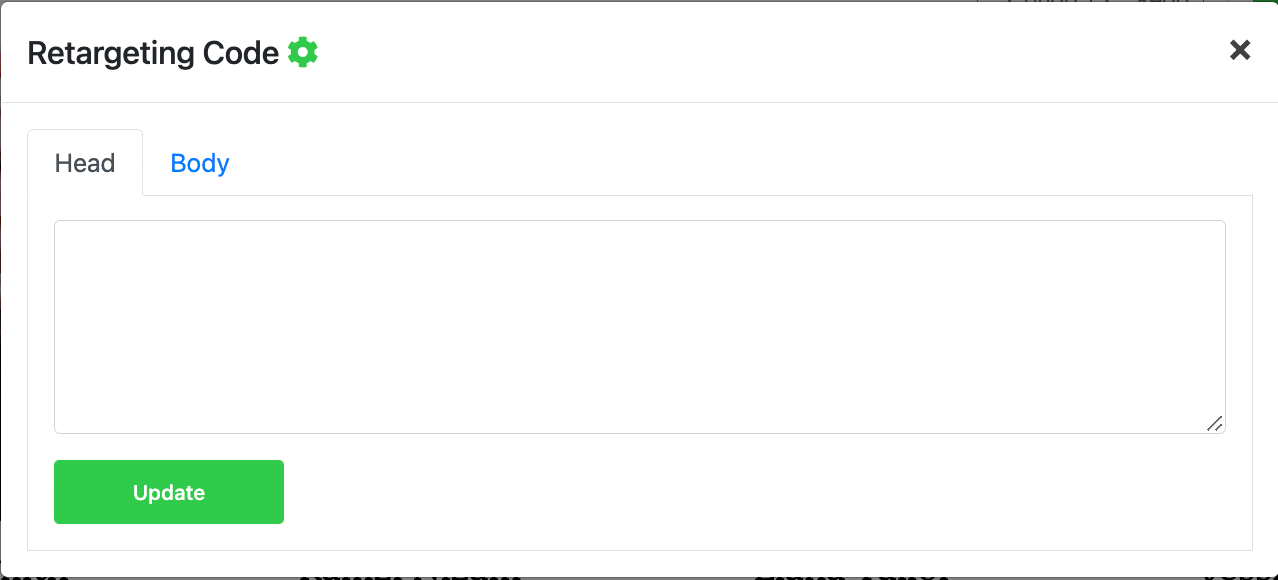Click the Update button

pyautogui.click(x=169, y=492)
